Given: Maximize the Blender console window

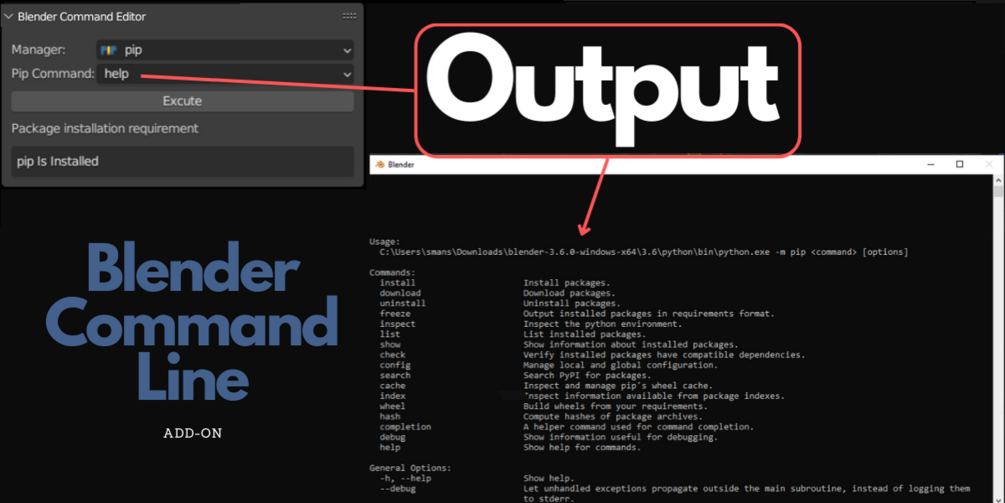Looking at the screenshot, I should (959, 165).
